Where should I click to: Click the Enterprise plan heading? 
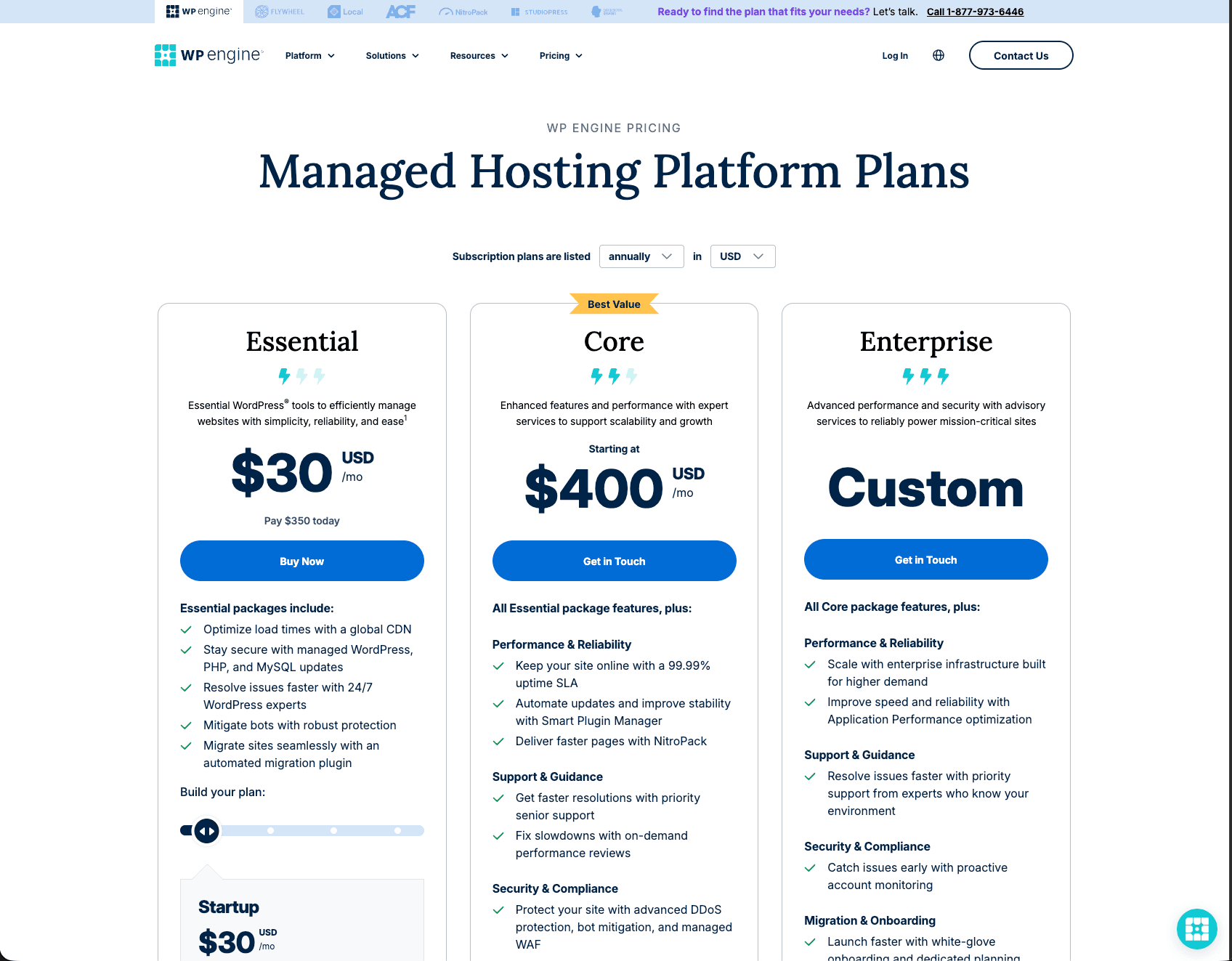coord(926,341)
